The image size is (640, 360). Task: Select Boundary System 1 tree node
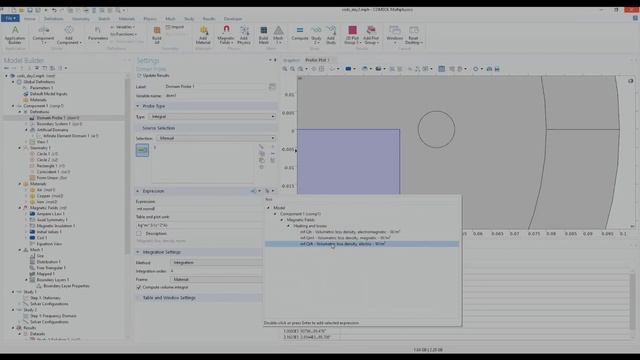pyautogui.click(x=59, y=124)
